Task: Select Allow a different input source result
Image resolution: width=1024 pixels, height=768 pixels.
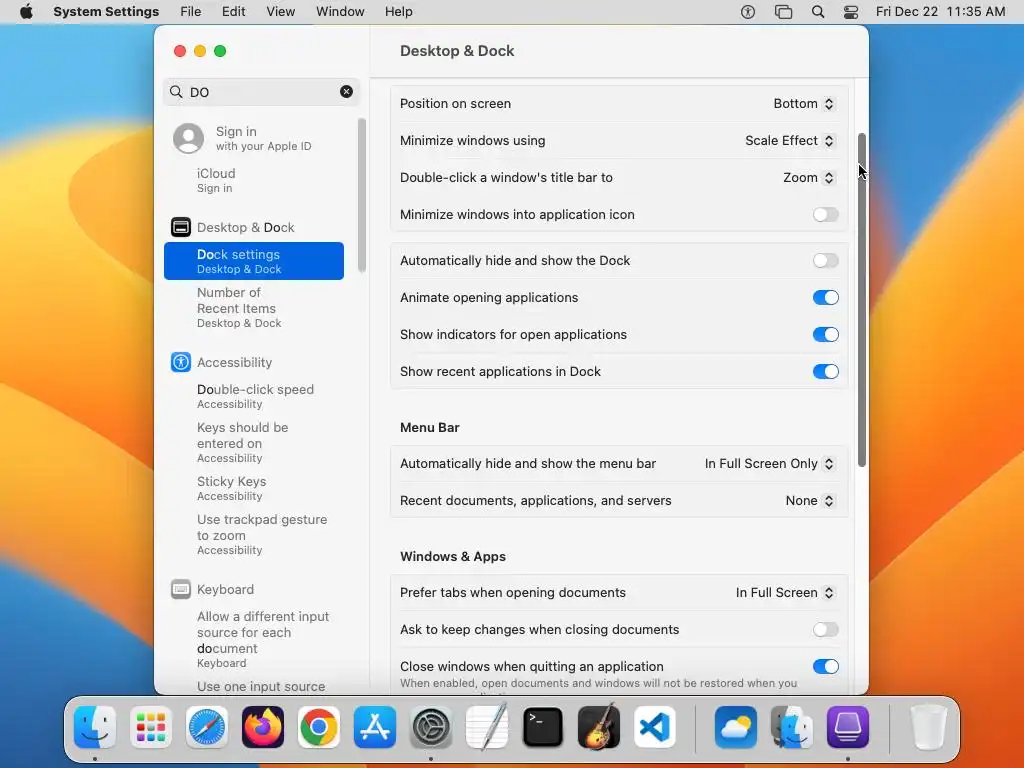Action: pos(254,639)
